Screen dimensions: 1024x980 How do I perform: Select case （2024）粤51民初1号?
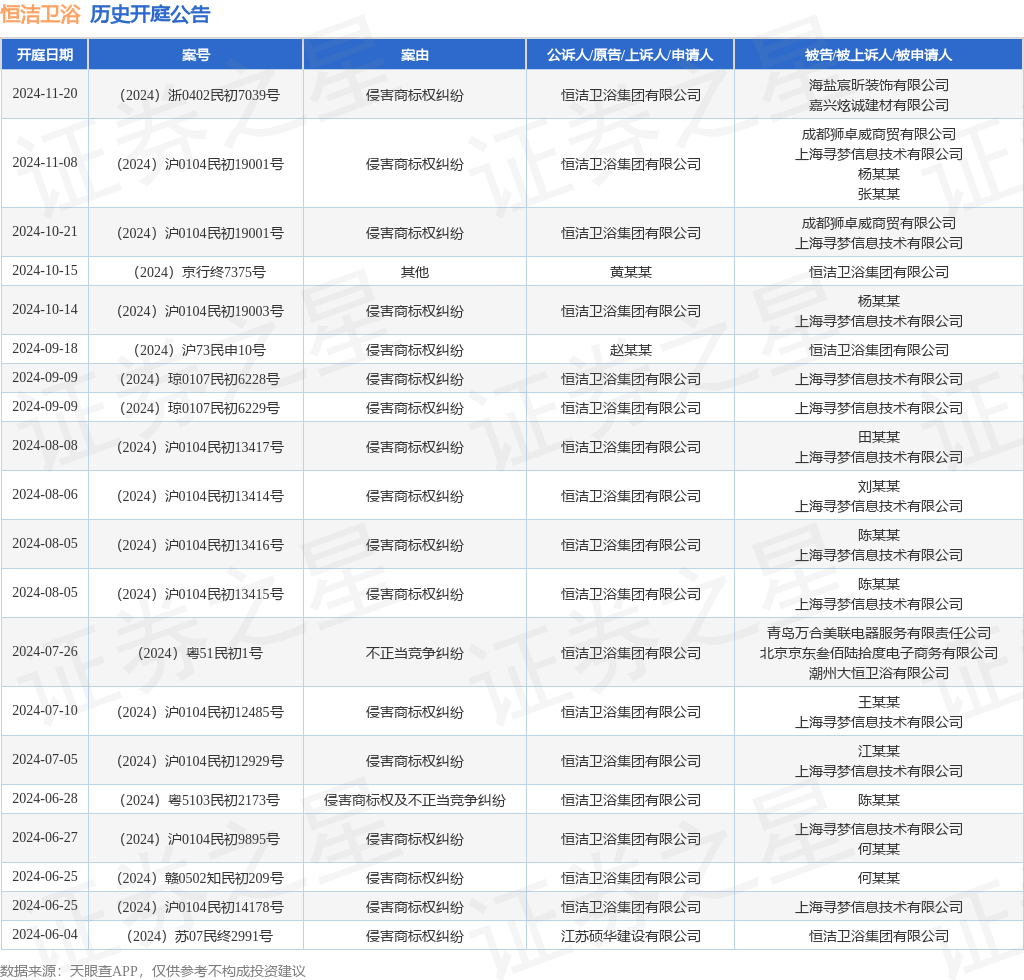(196, 652)
